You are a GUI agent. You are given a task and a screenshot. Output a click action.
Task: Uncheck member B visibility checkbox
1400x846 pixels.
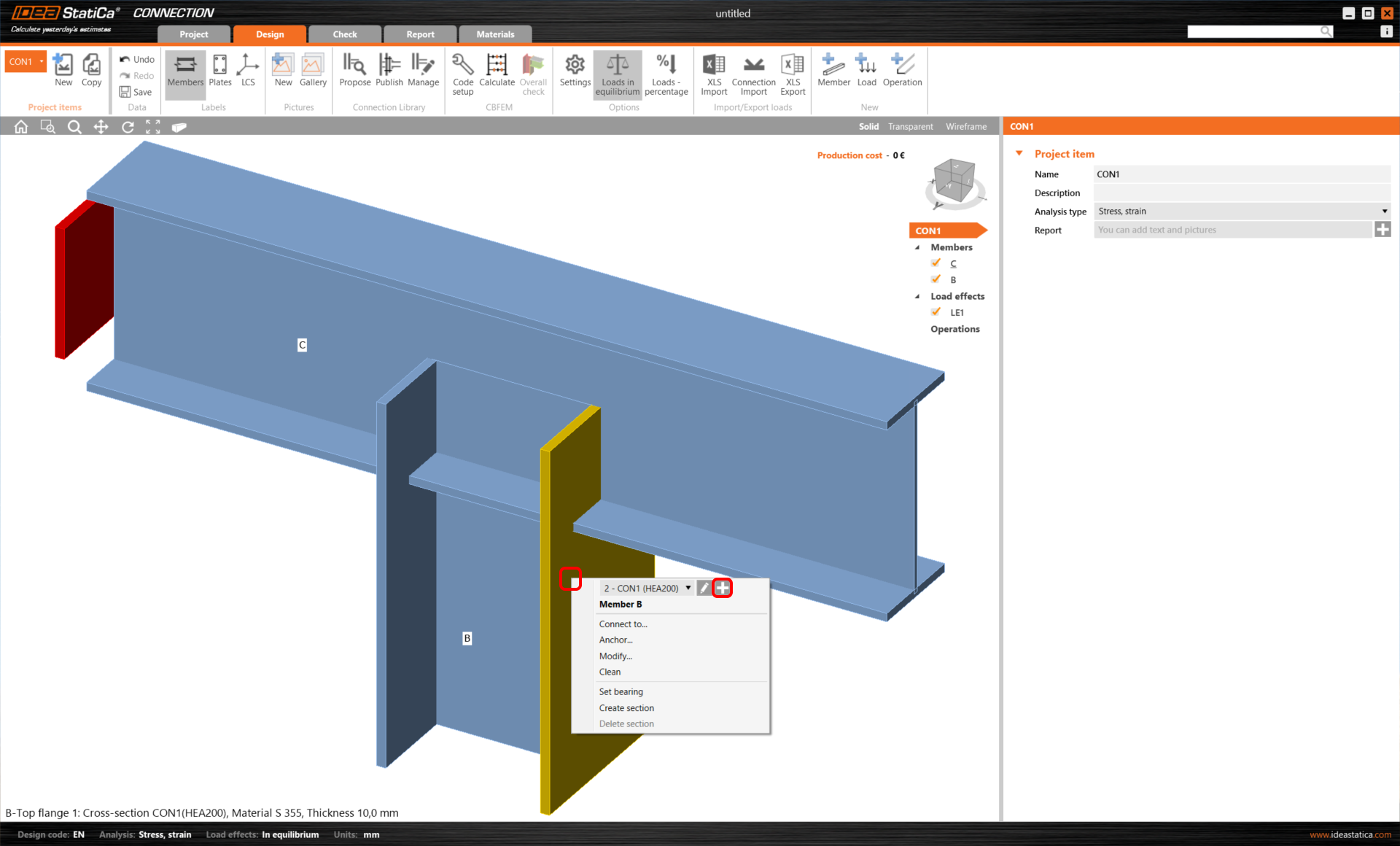point(936,279)
